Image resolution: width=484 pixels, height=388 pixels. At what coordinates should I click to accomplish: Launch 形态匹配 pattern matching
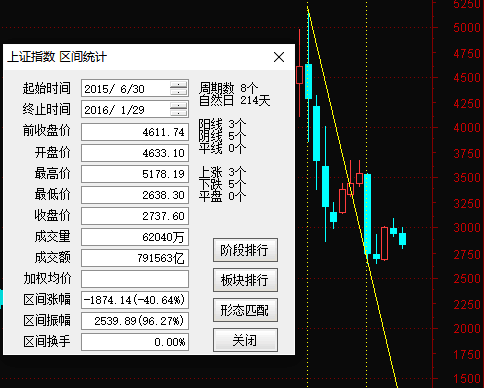point(245,310)
